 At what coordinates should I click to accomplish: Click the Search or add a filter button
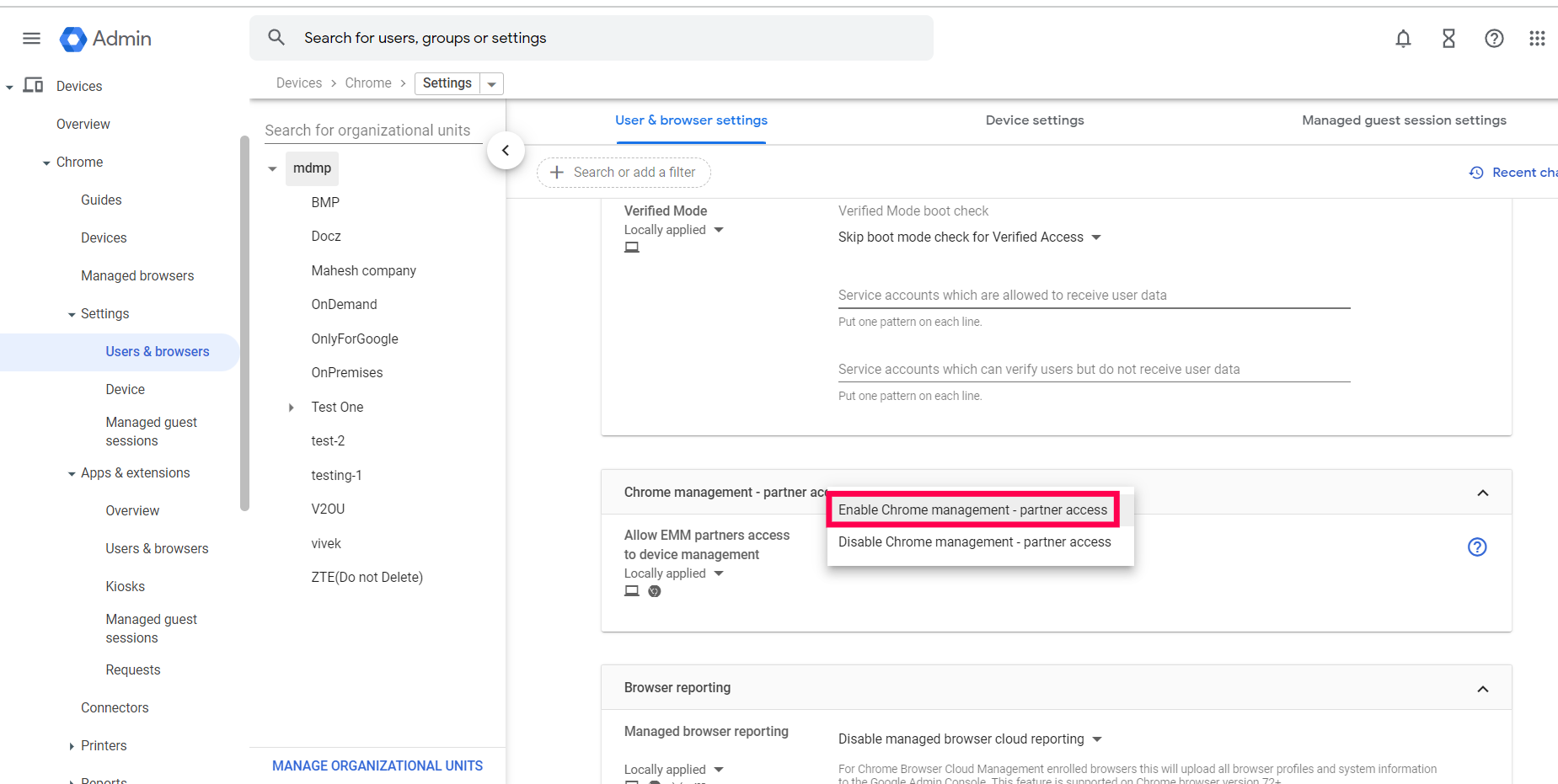624,173
